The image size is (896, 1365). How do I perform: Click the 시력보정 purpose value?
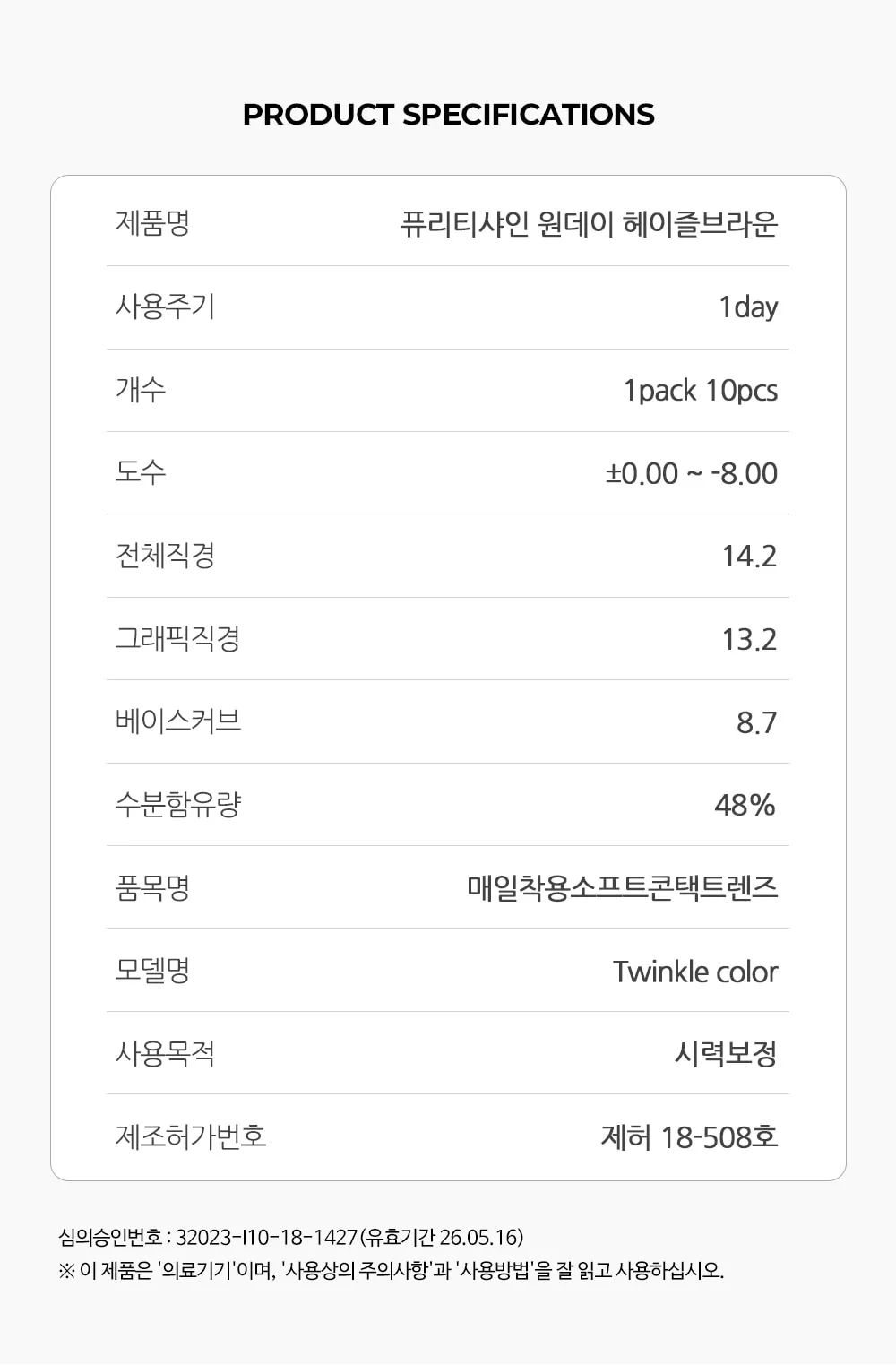pyautogui.click(x=726, y=1053)
